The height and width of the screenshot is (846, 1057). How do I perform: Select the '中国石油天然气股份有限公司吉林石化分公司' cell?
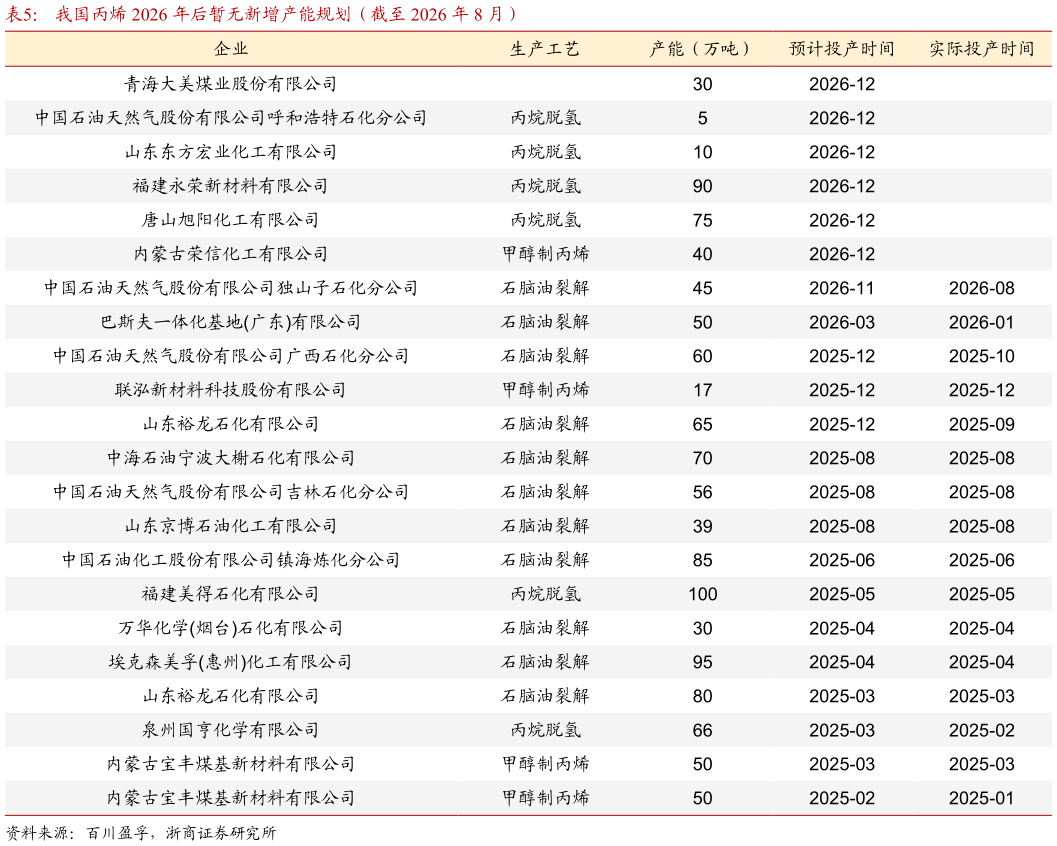coord(231,492)
